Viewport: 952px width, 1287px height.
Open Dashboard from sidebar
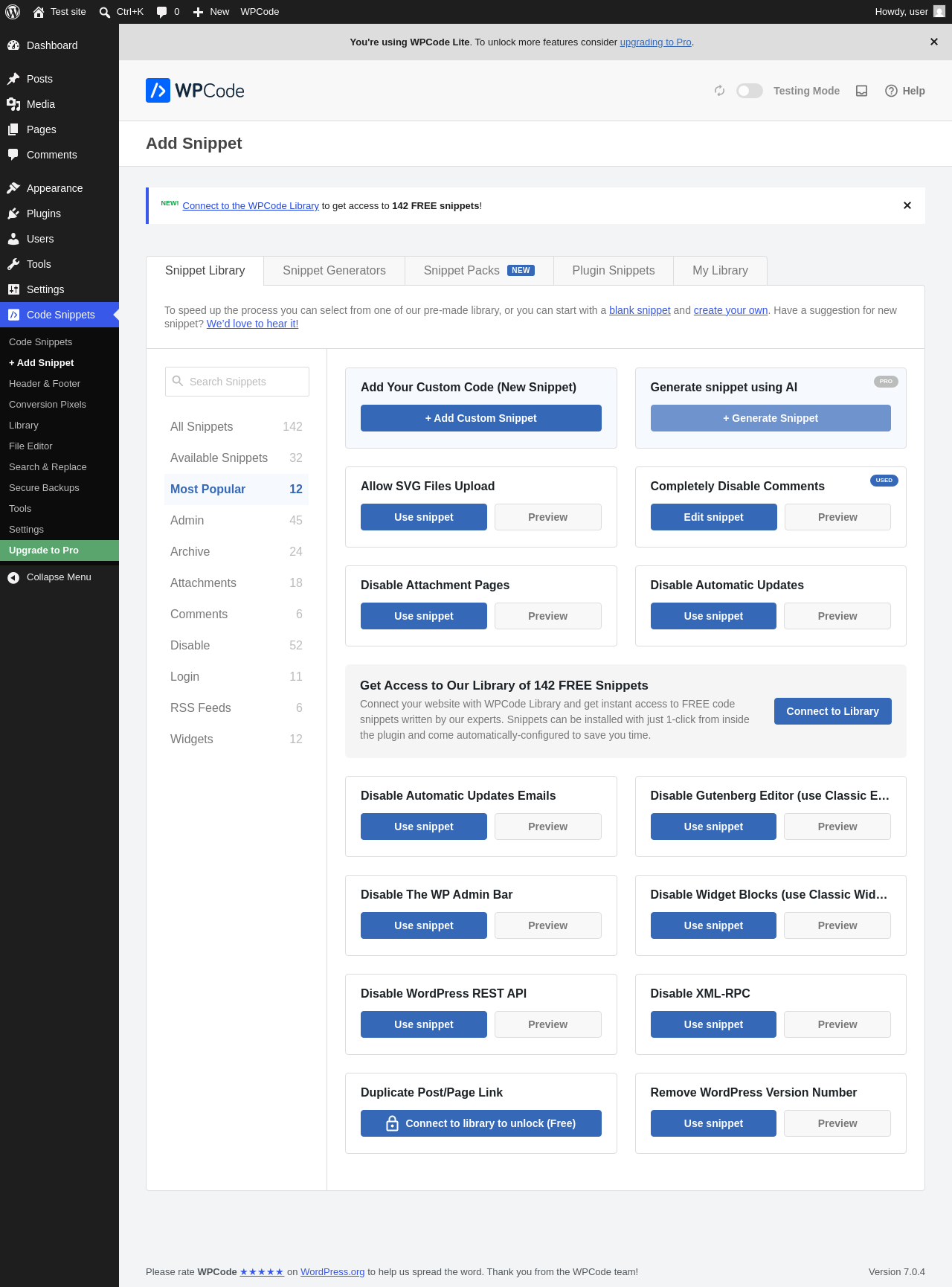[x=59, y=45]
